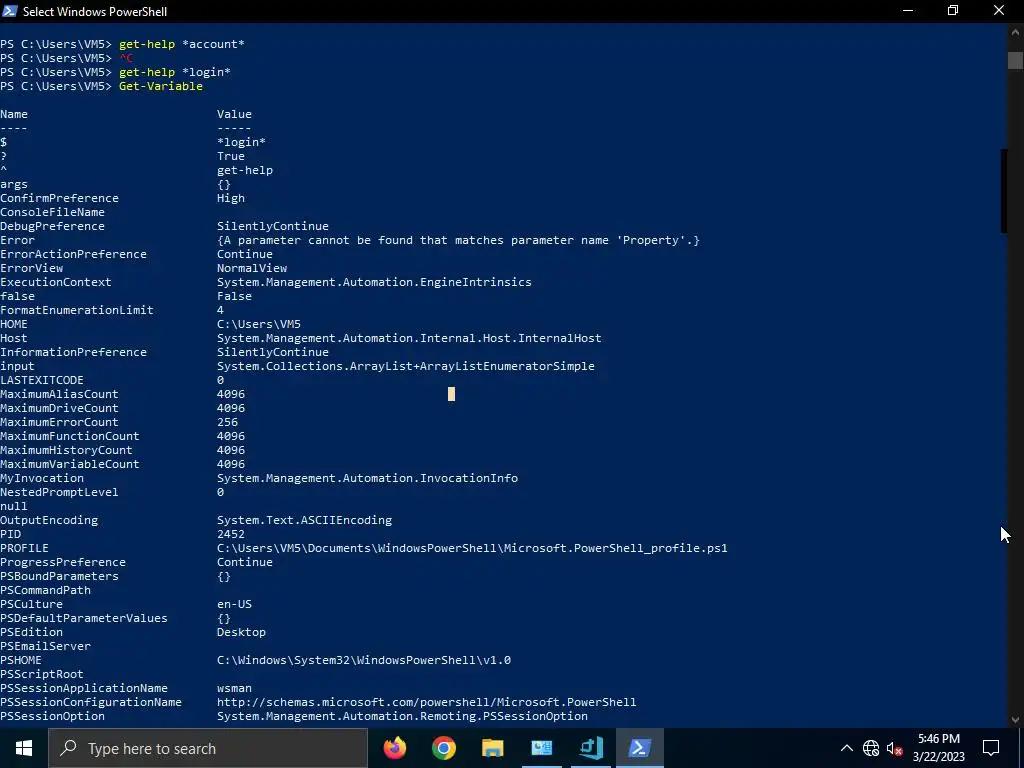Viewport: 1024px width, 768px height.
Task: Click the 'get-help *account*' command
Action: tap(182, 44)
